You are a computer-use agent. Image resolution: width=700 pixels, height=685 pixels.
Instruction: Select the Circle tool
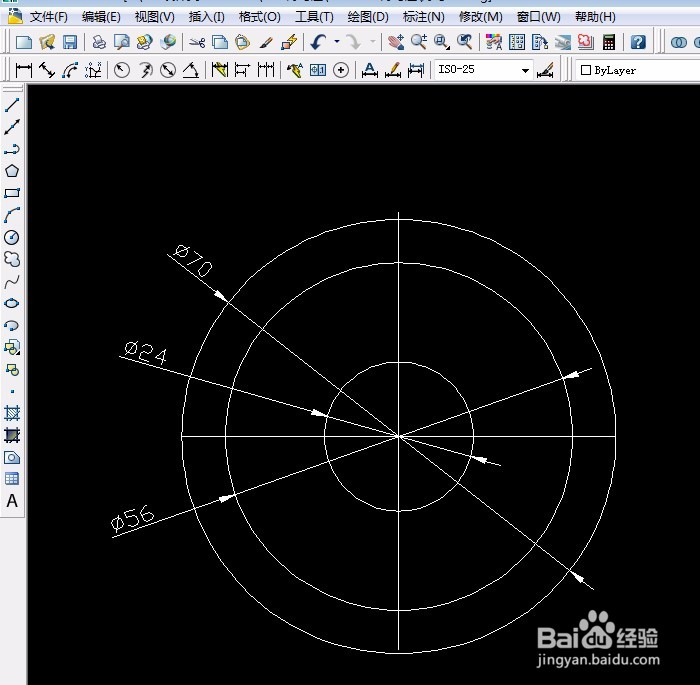12,237
